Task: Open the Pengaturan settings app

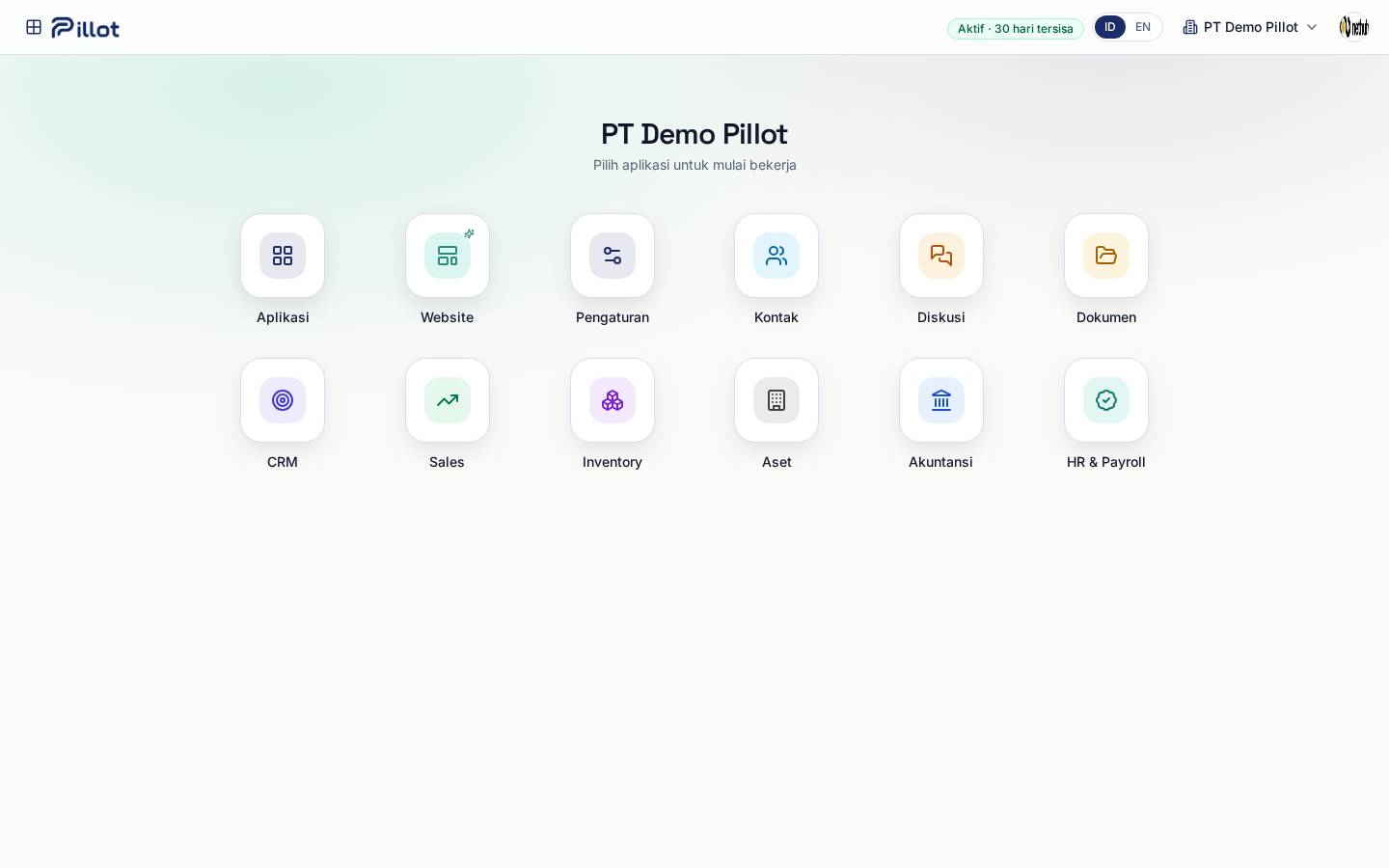Action: 613,256
